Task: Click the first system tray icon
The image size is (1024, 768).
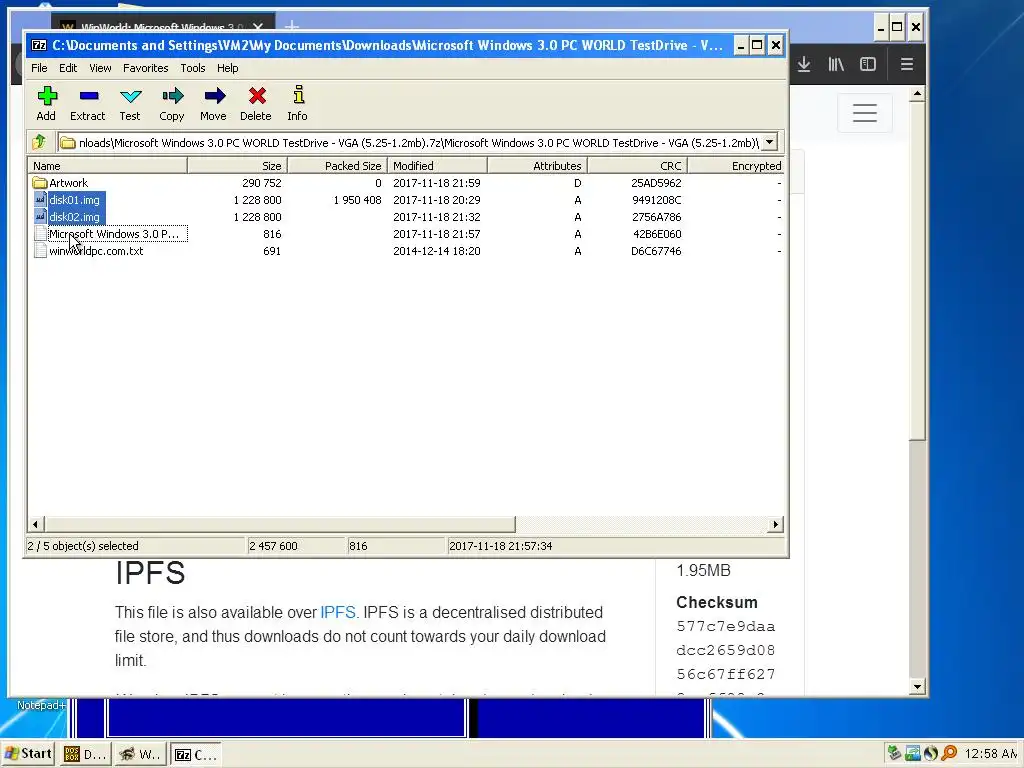Action: [894, 754]
